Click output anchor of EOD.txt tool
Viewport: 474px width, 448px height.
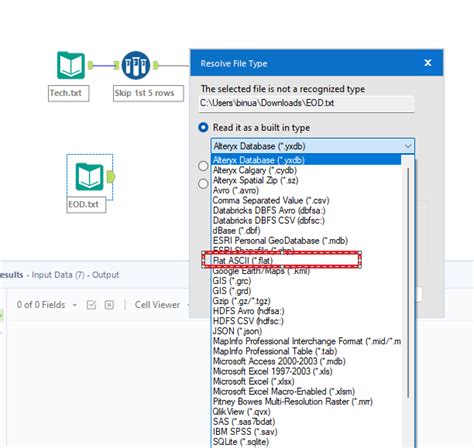click(111, 177)
